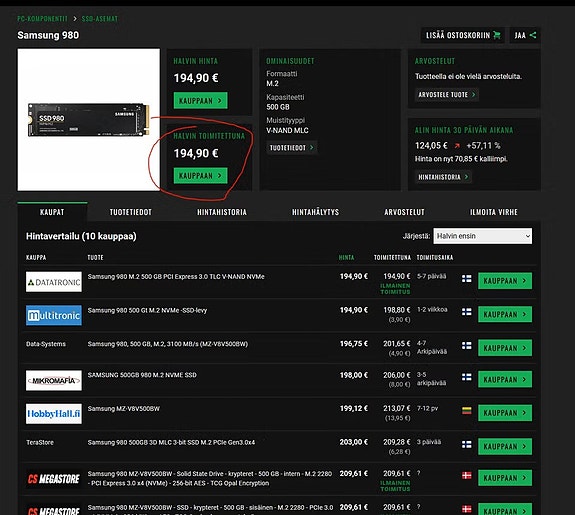Open SSD-asemat breadcrumb link
575x515 pixels.
[x=100, y=19]
